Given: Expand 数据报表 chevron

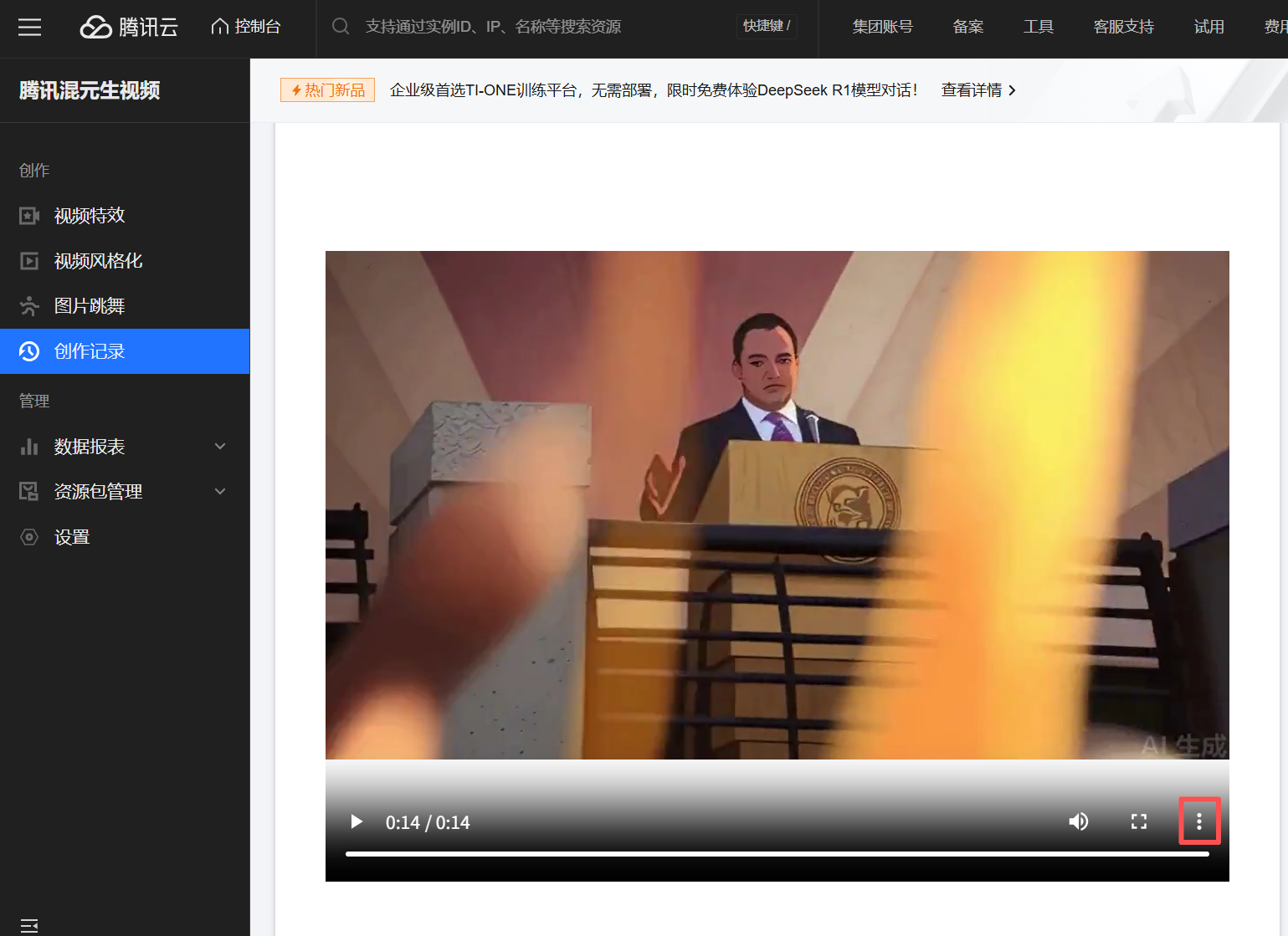Looking at the screenshot, I should pos(220,447).
